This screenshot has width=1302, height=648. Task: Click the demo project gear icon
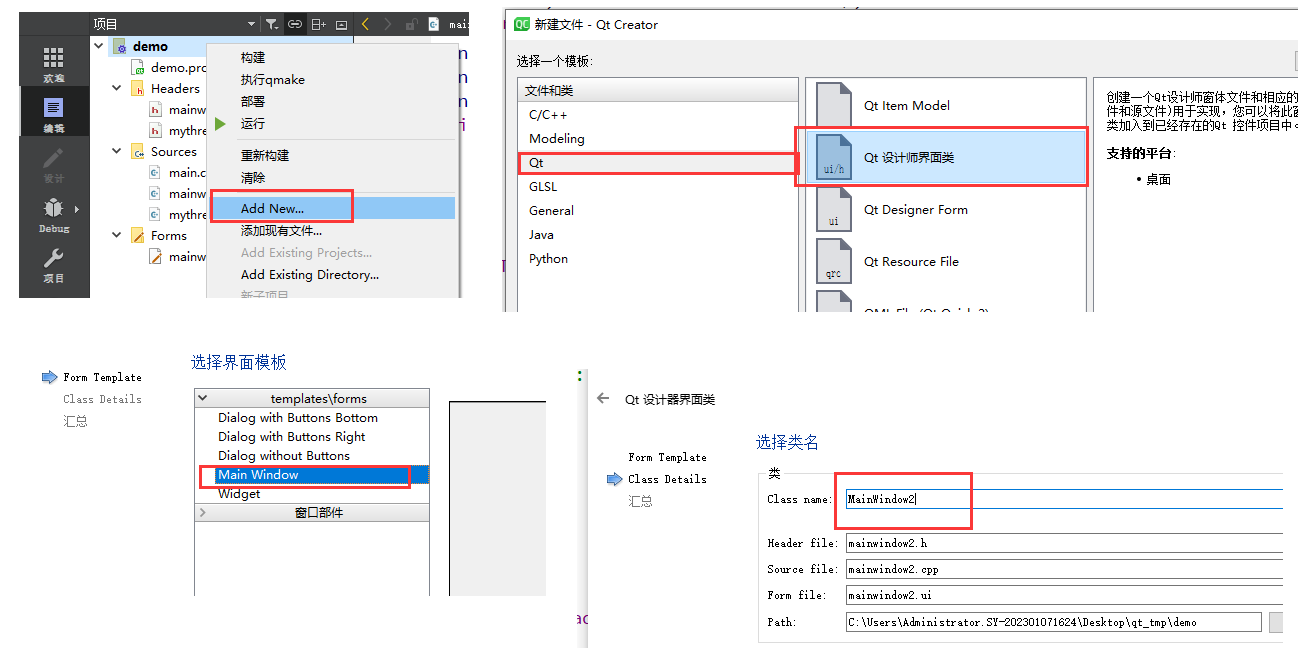[x=120, y=47]
